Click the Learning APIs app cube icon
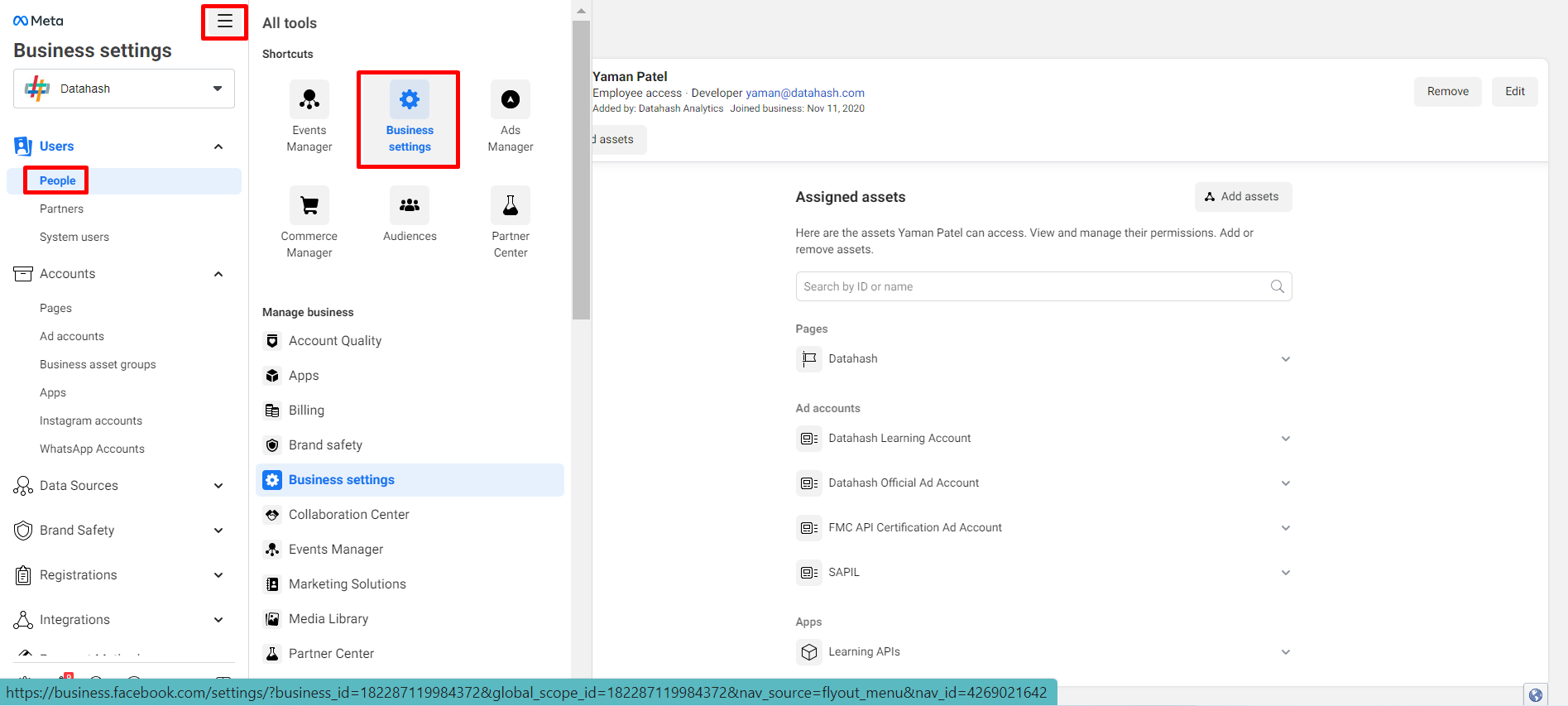This screenshot has height=706, width=1568. 809,652
